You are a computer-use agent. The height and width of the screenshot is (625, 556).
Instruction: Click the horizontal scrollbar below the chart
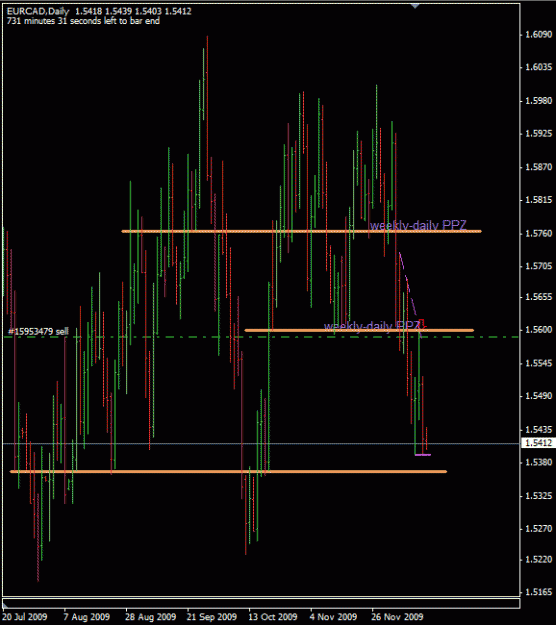pos(261,603)
